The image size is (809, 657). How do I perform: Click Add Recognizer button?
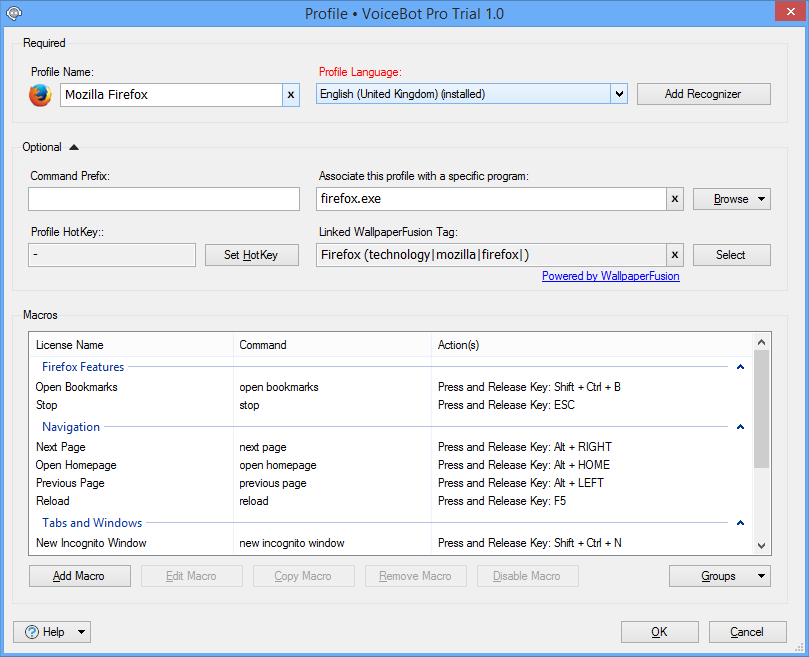click(704, 94)
